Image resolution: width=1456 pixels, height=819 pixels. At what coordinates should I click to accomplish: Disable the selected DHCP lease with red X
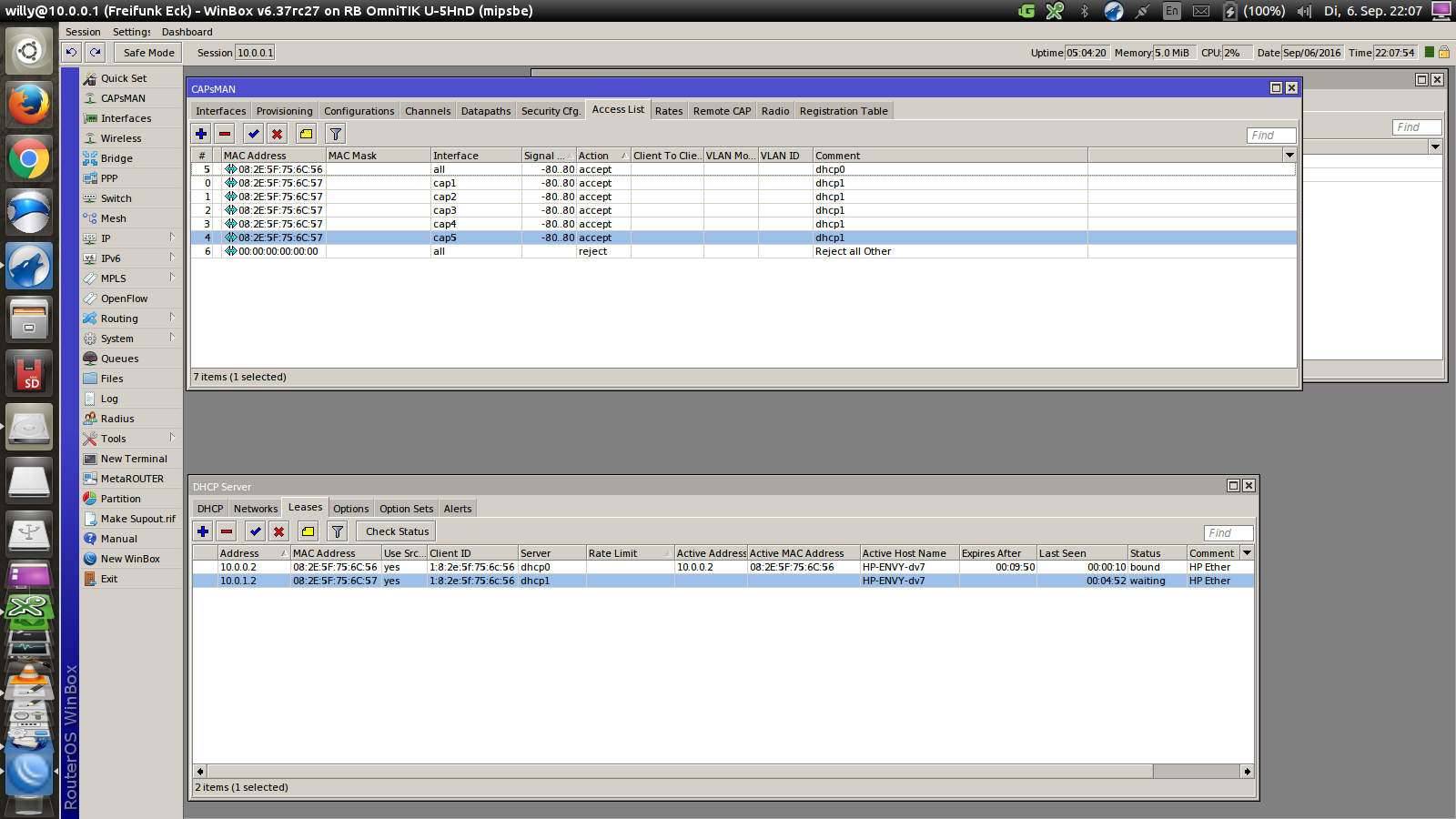coord(279,531)
